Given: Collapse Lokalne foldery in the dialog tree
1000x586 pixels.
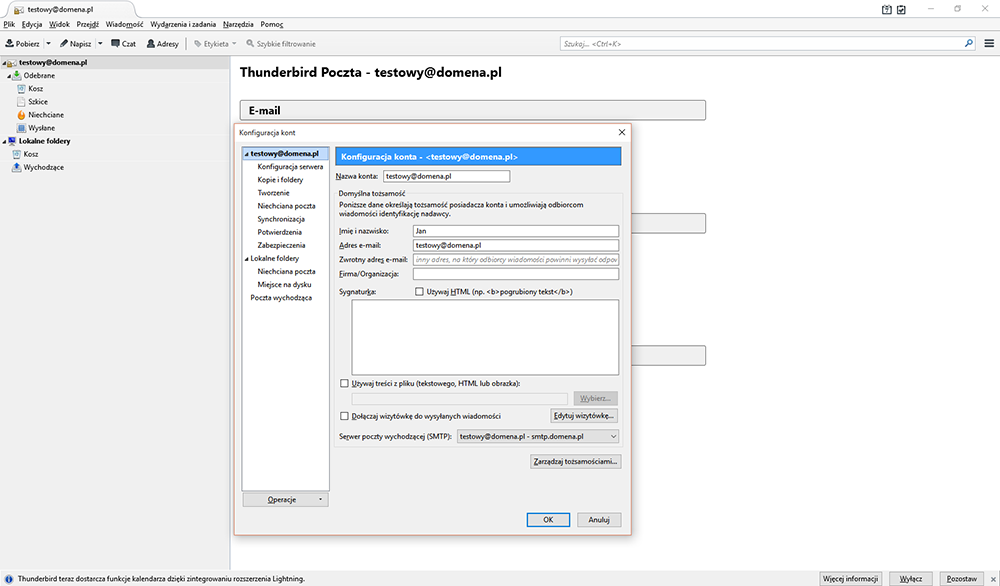Looking at the screenshot, I should 247,258.
